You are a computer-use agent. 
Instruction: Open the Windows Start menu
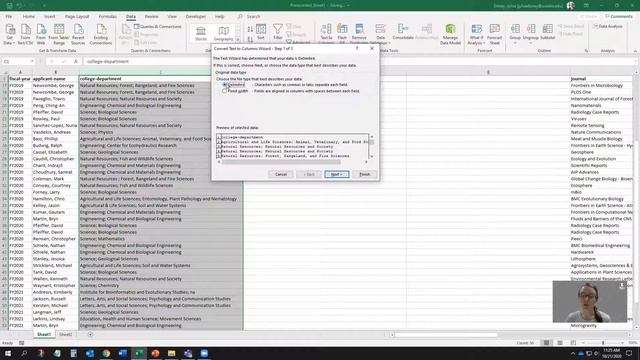click(8, 353)
